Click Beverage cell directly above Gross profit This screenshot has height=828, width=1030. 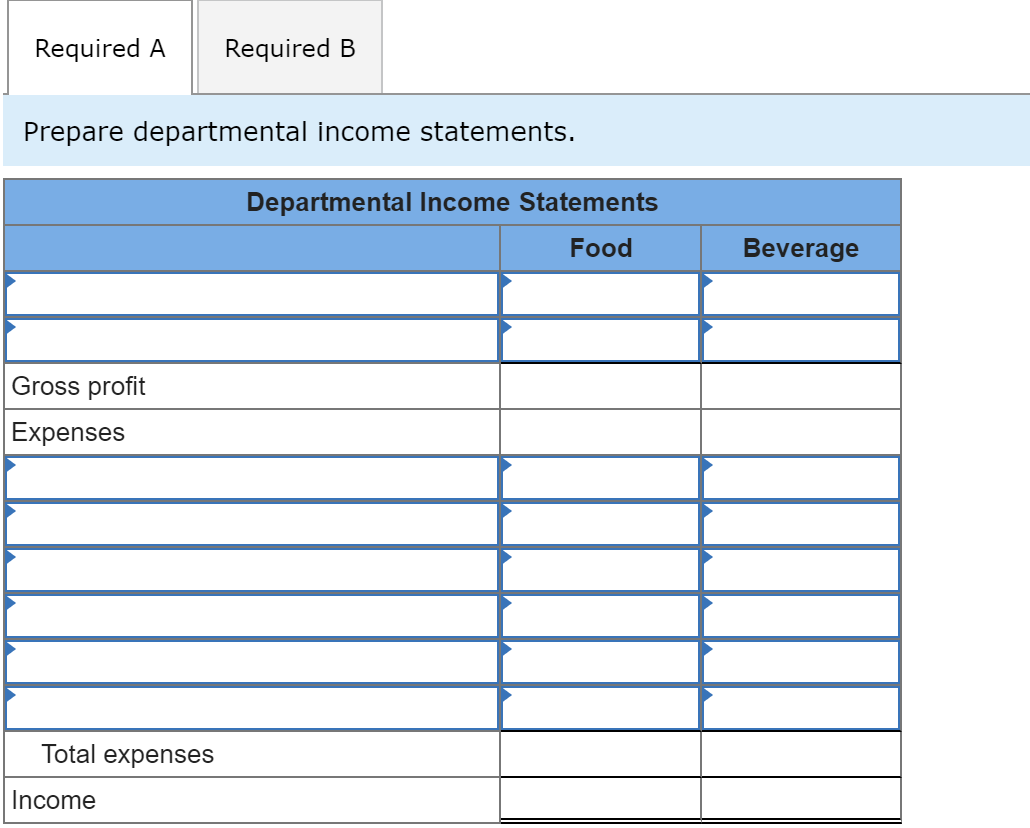(x=801, y=340)
